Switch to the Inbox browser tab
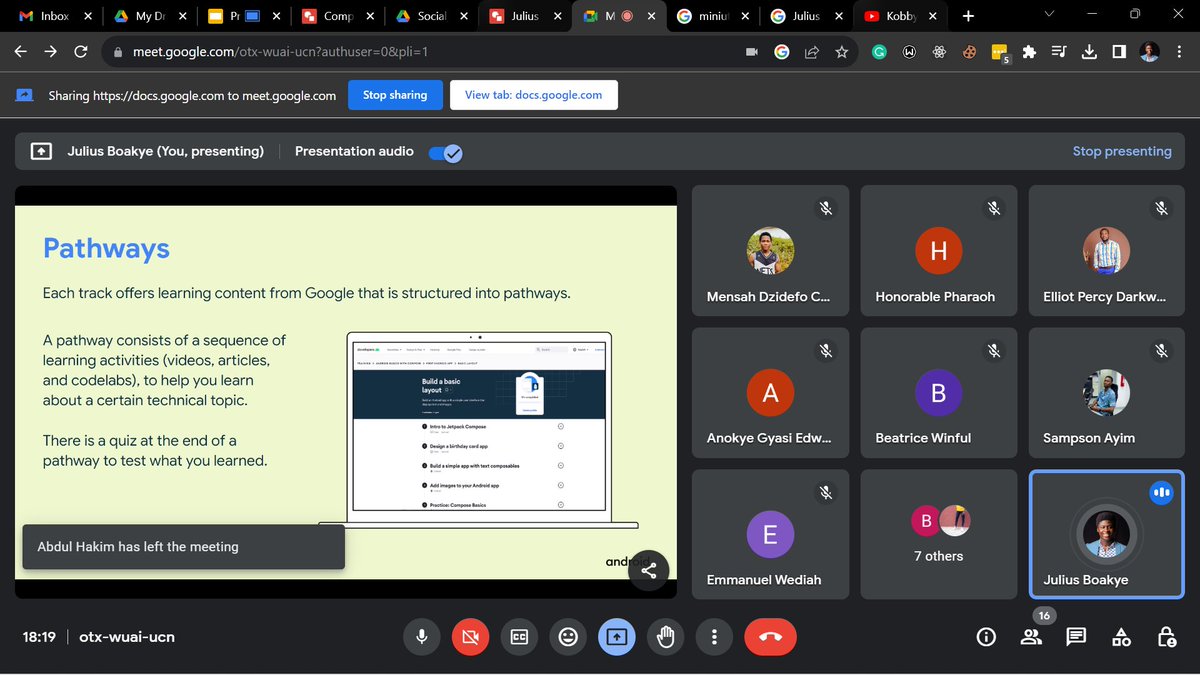This screenshot has height=675, width=1200. 55,16
